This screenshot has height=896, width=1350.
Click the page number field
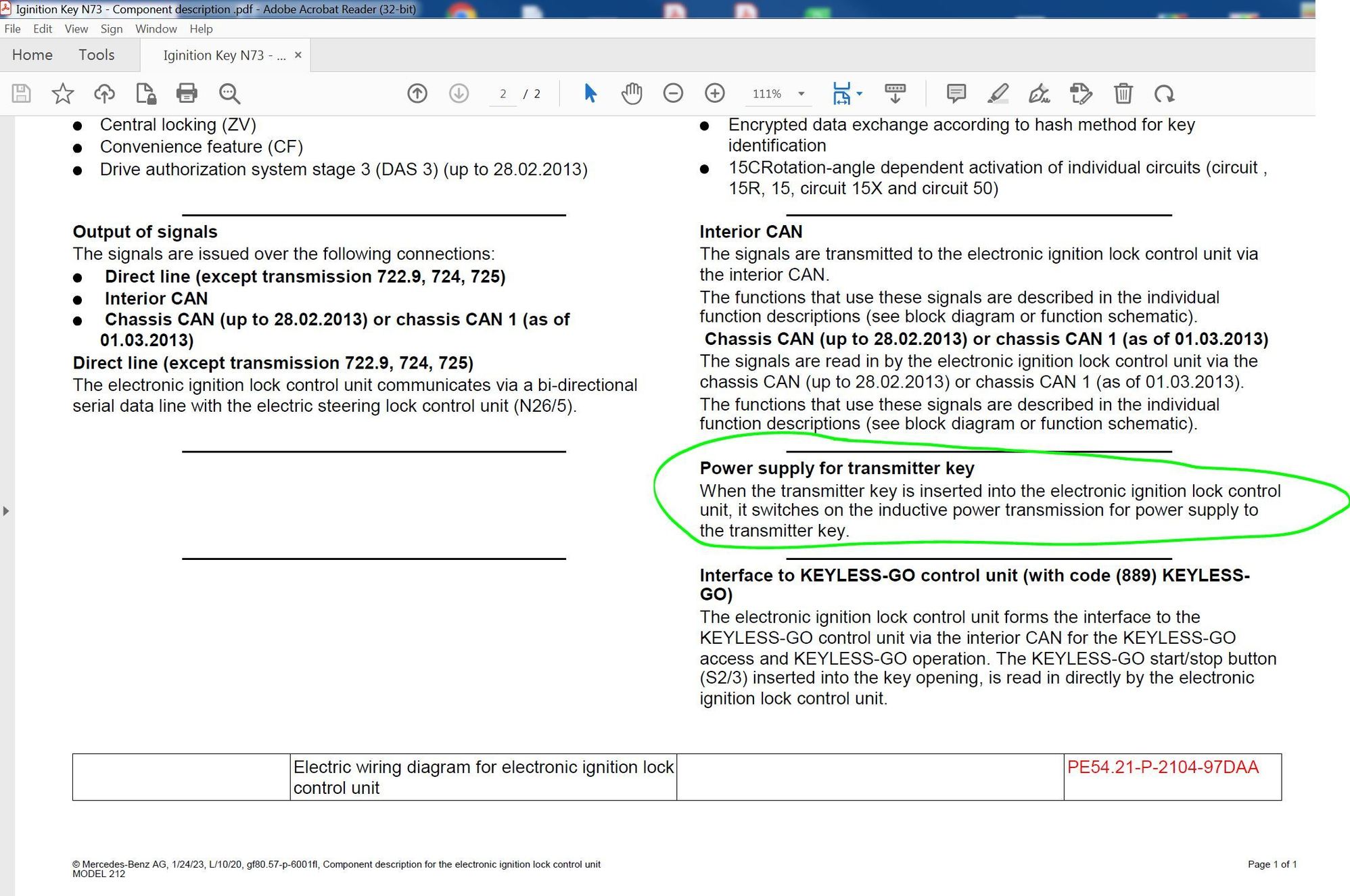pos(503,94)
